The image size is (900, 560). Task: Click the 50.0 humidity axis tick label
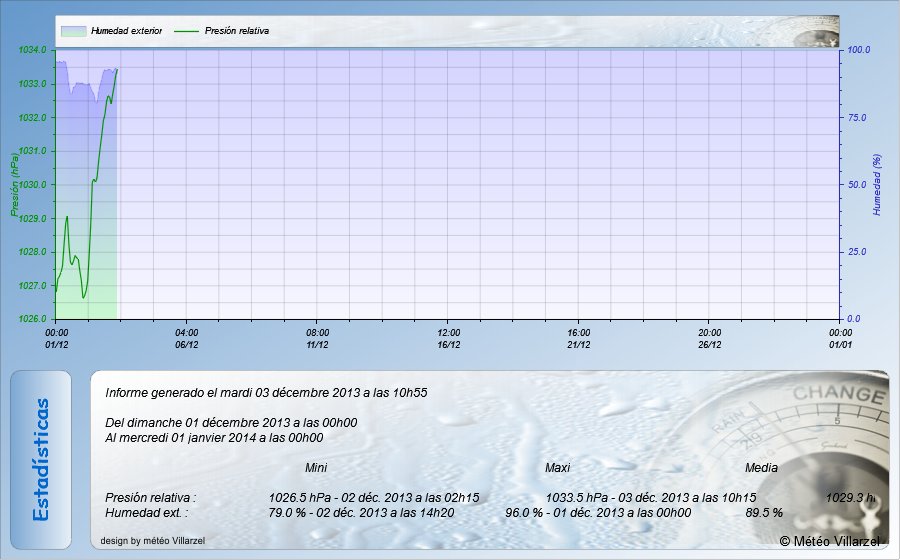[x=859, y=185]
